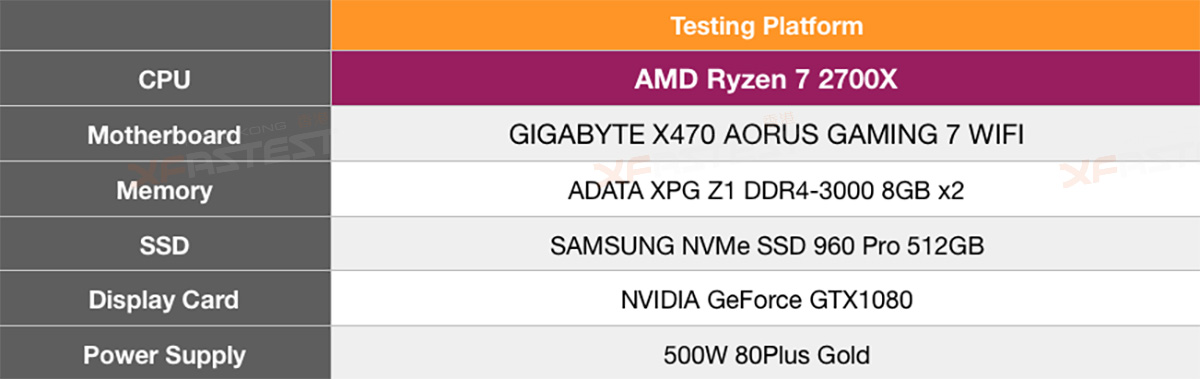Select the Power Supply row label
Screen dimensions: 1200x379
164,355
